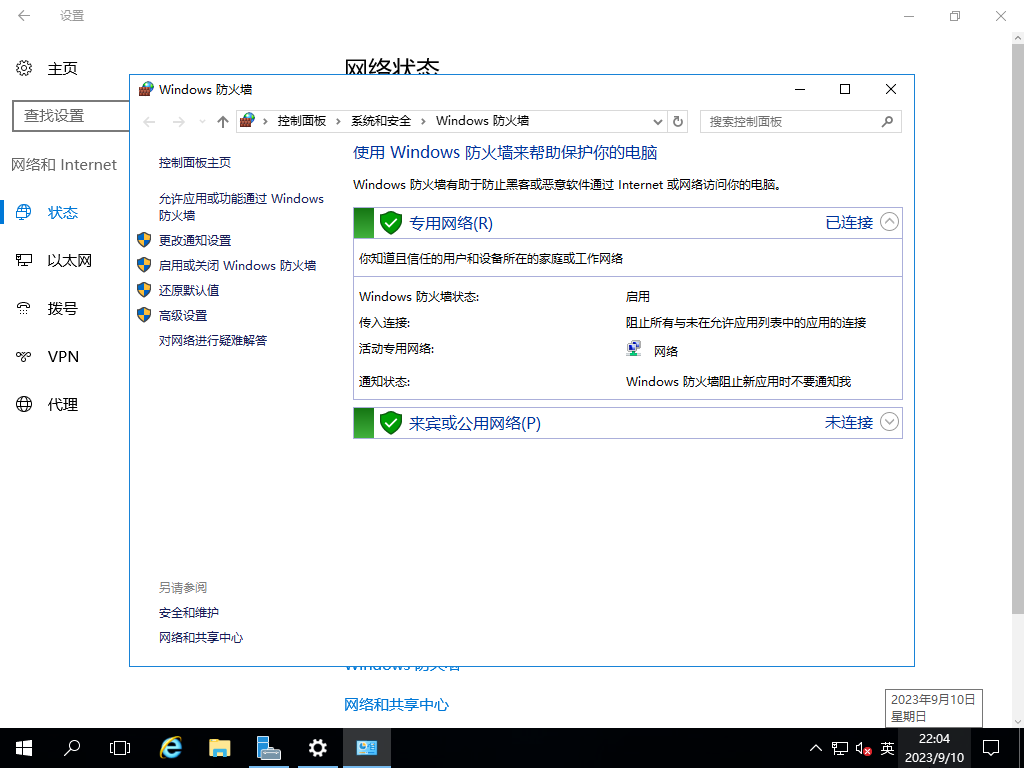The height and width of the screenshot is (768, 1024).
Task: Open Task View
Action: tap(120, 748)
